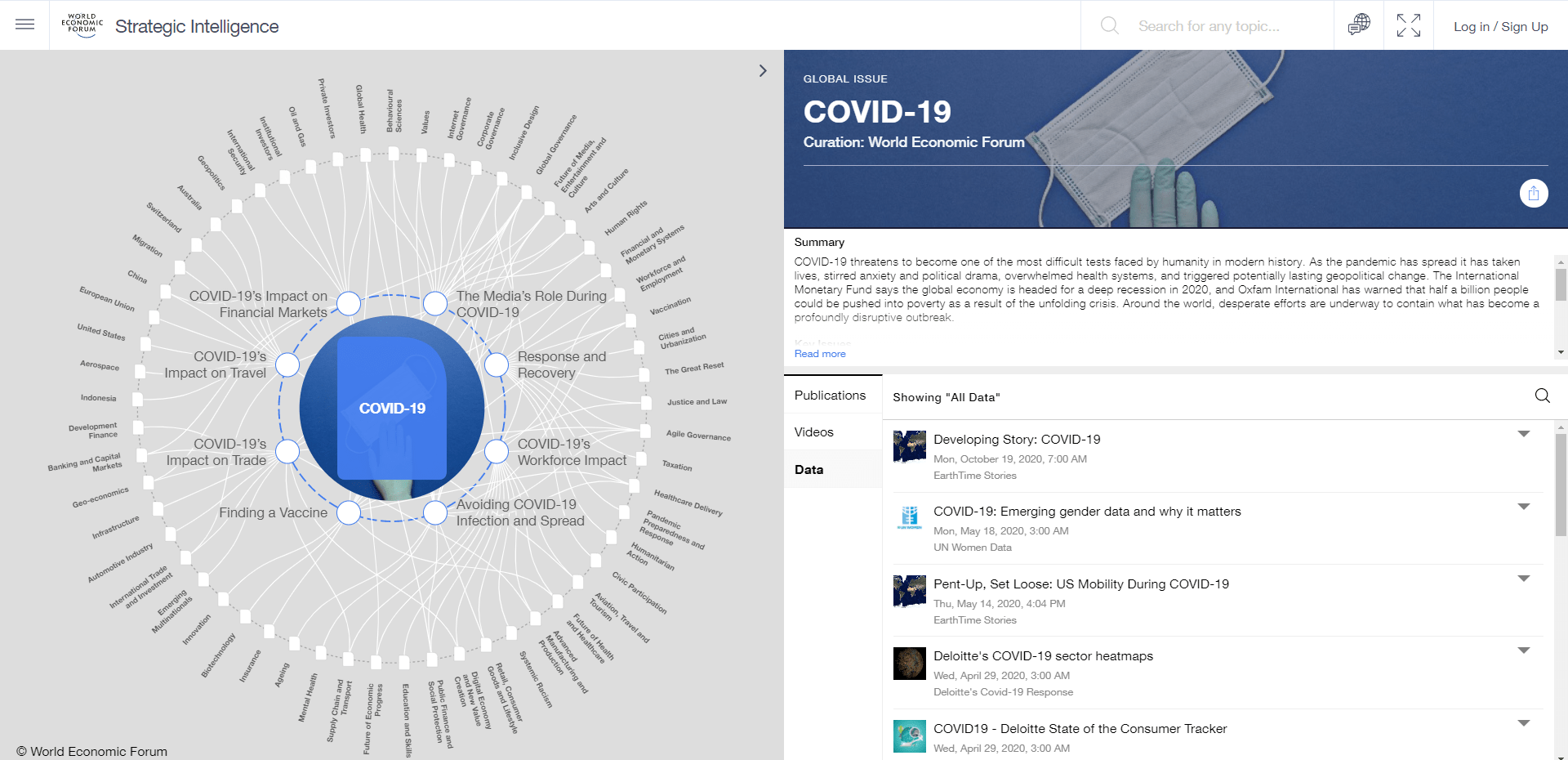
Task: Toggle fullscreen expand icon
Action: [x=1408, y=25]
